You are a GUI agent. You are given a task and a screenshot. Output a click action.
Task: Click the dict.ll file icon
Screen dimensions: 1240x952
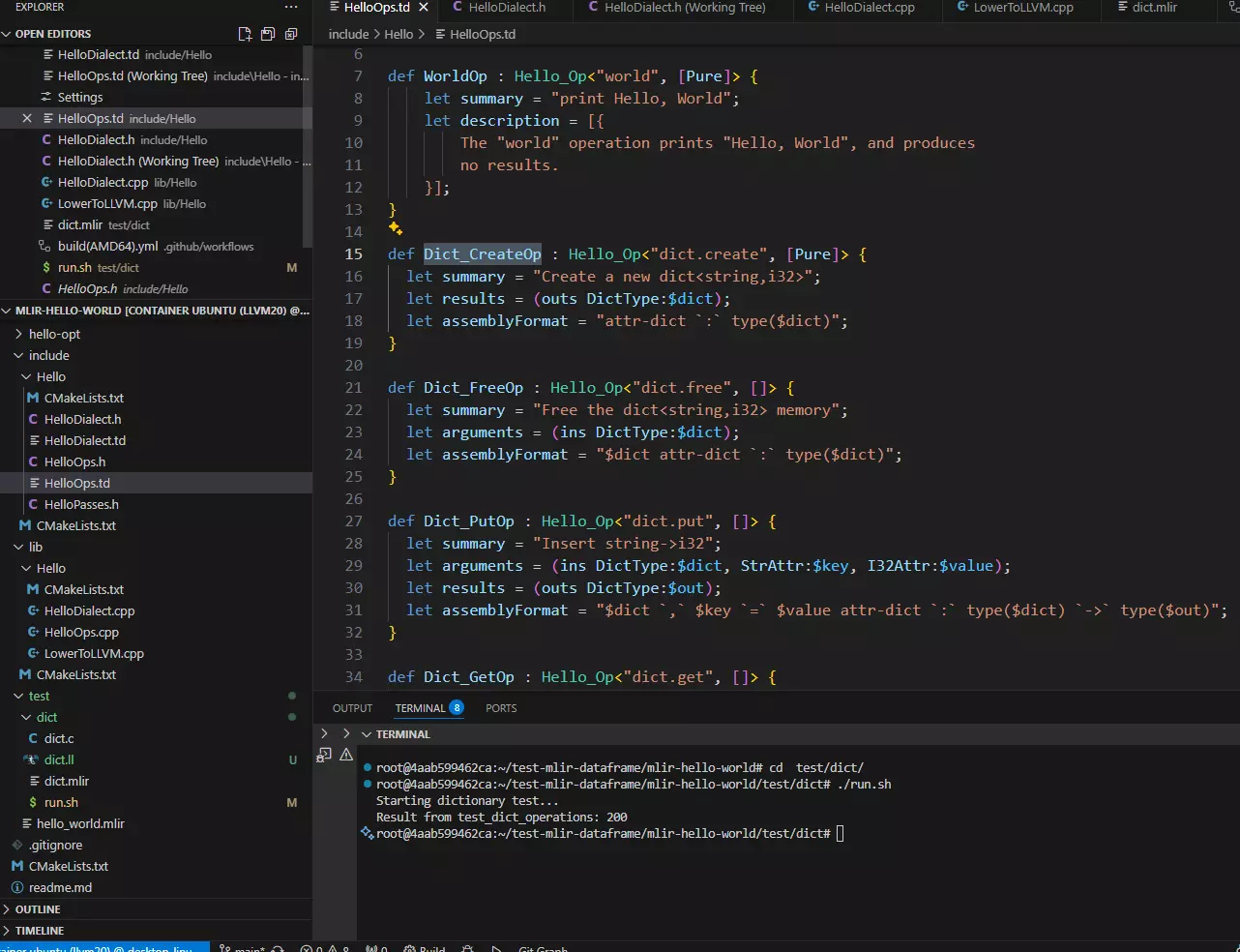click(32, 759)
